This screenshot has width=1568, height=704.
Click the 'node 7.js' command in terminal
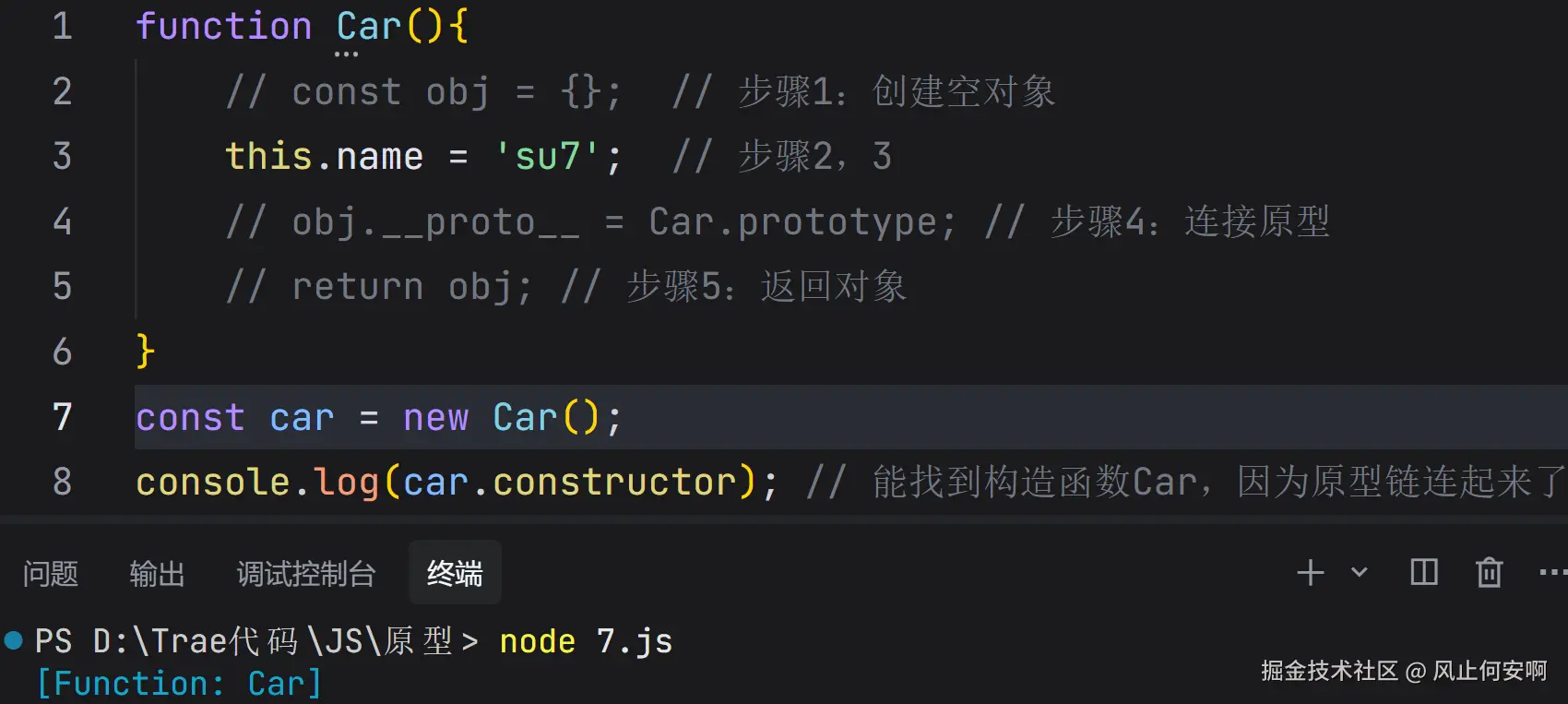coord(586,641)
